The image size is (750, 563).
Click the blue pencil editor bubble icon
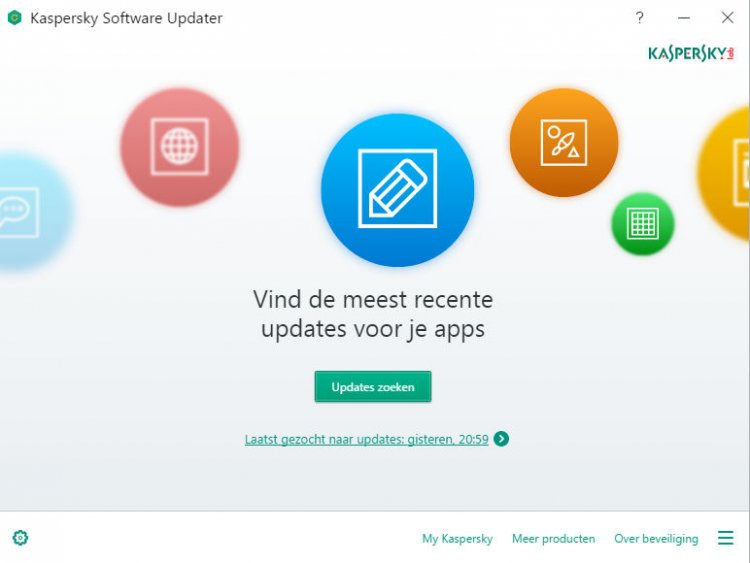tap(397, 189)
